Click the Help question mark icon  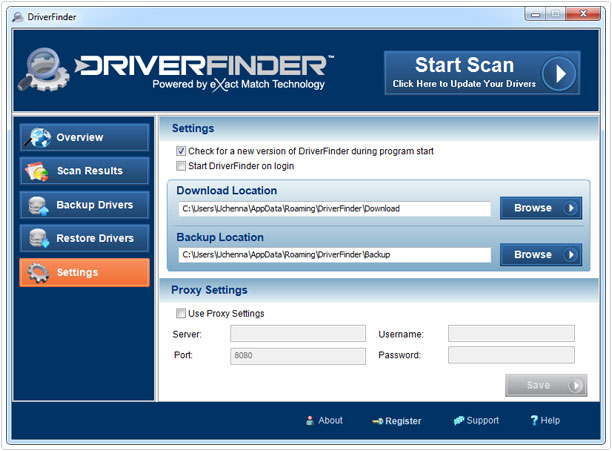(534, 420)
